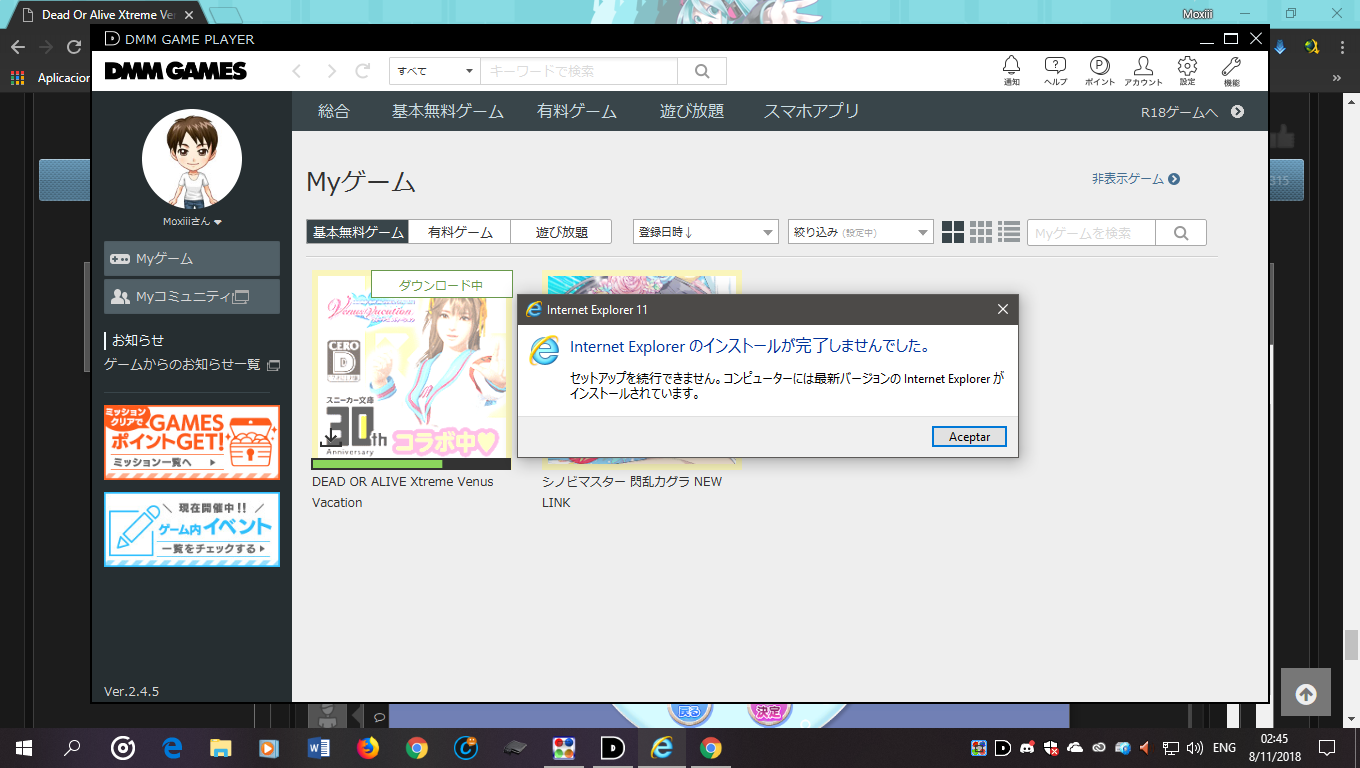Open the 有料ゲーム navigation menu
The width and height of the screenshot is (1360, 768).
click(x=577, y=111)
